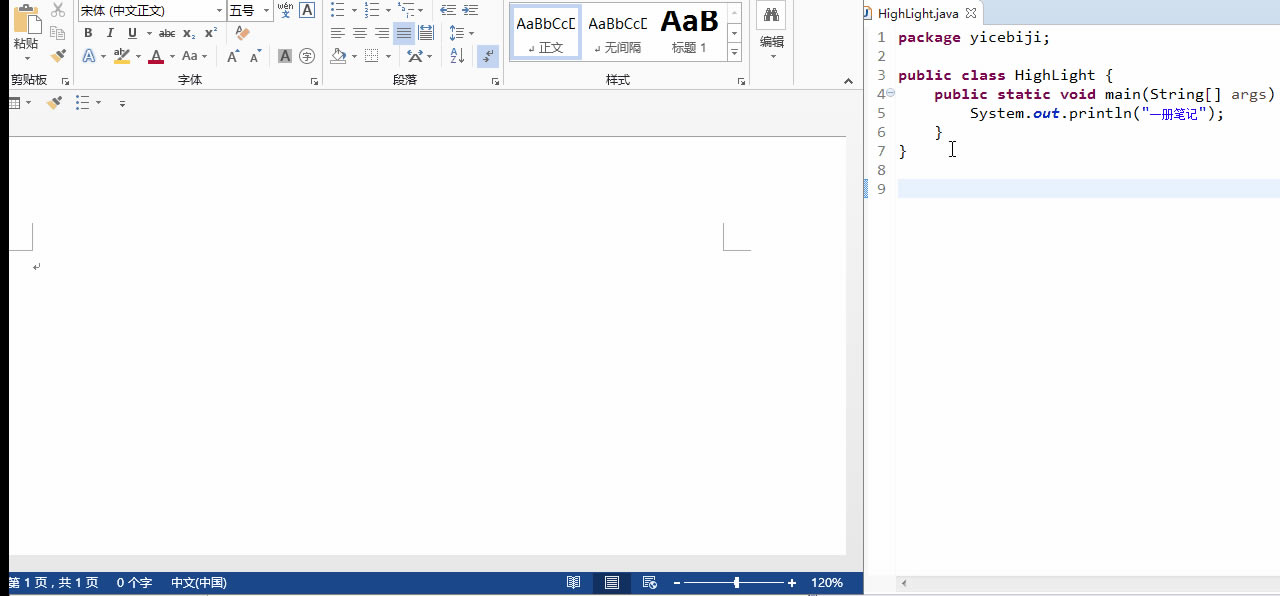Apply subscript formatting
Screen dimensions: 1280x596
tap(188, 33)
